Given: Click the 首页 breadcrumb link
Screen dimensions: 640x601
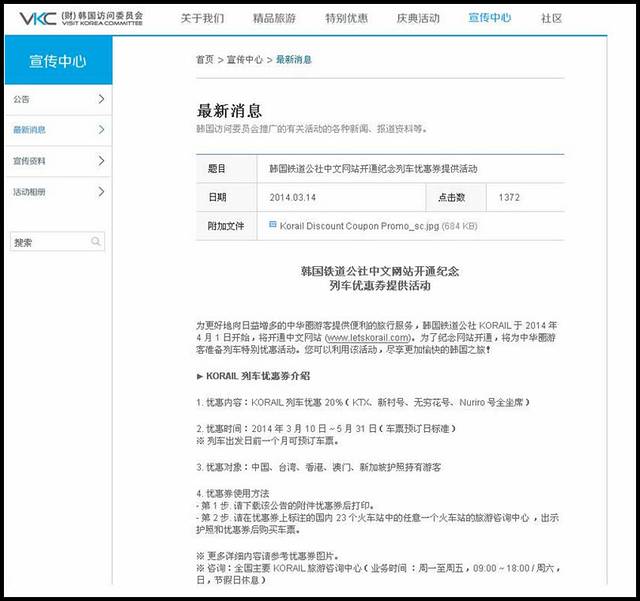Looking at the screenshot, I should point(204,60).
